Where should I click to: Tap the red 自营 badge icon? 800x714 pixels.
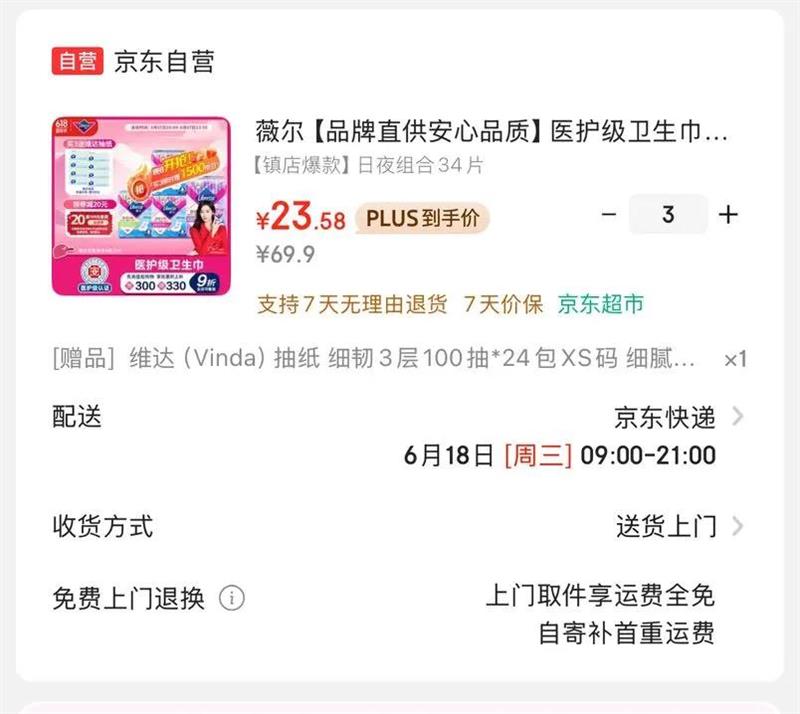pos(77,61)
